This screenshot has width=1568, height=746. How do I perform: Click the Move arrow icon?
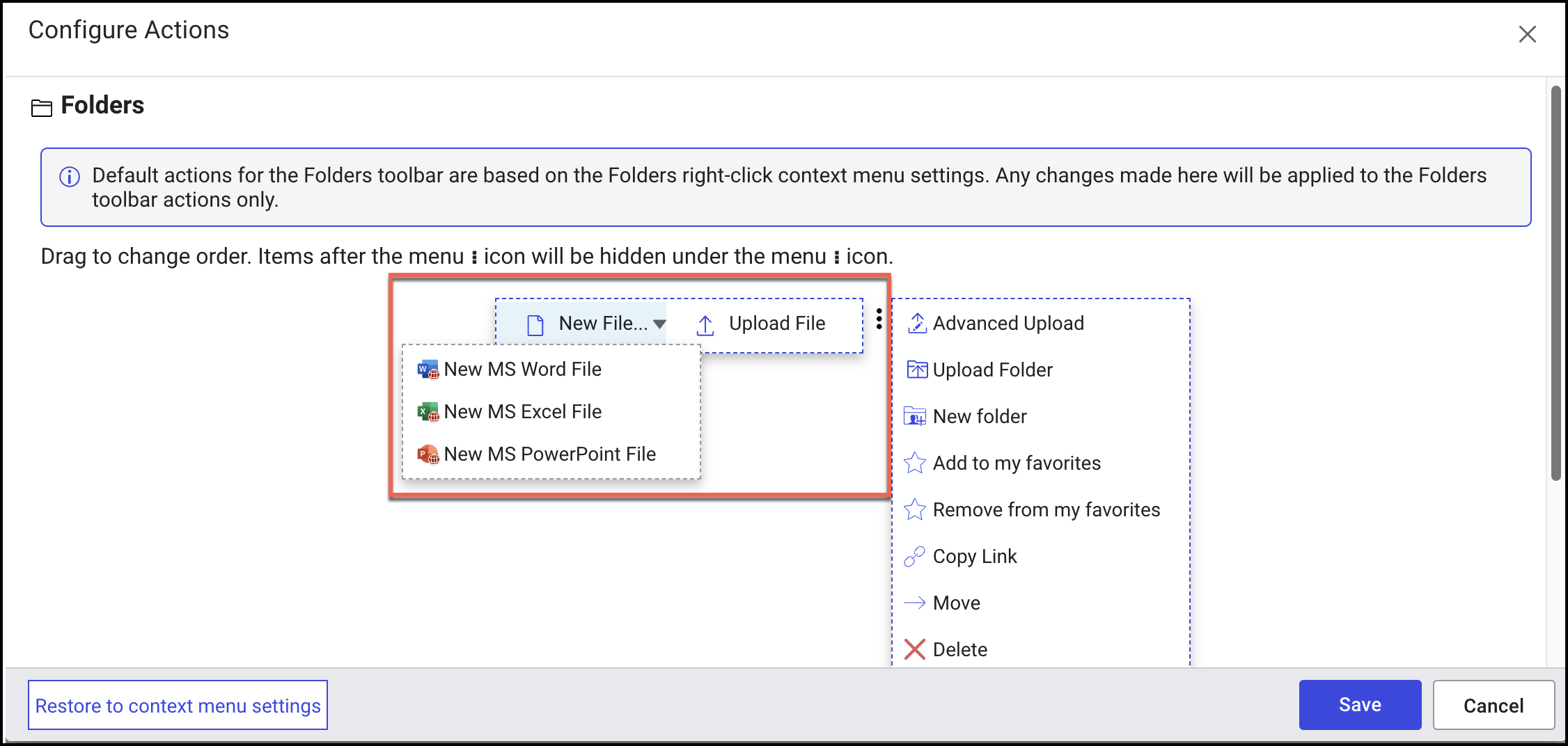coord(914,603)
